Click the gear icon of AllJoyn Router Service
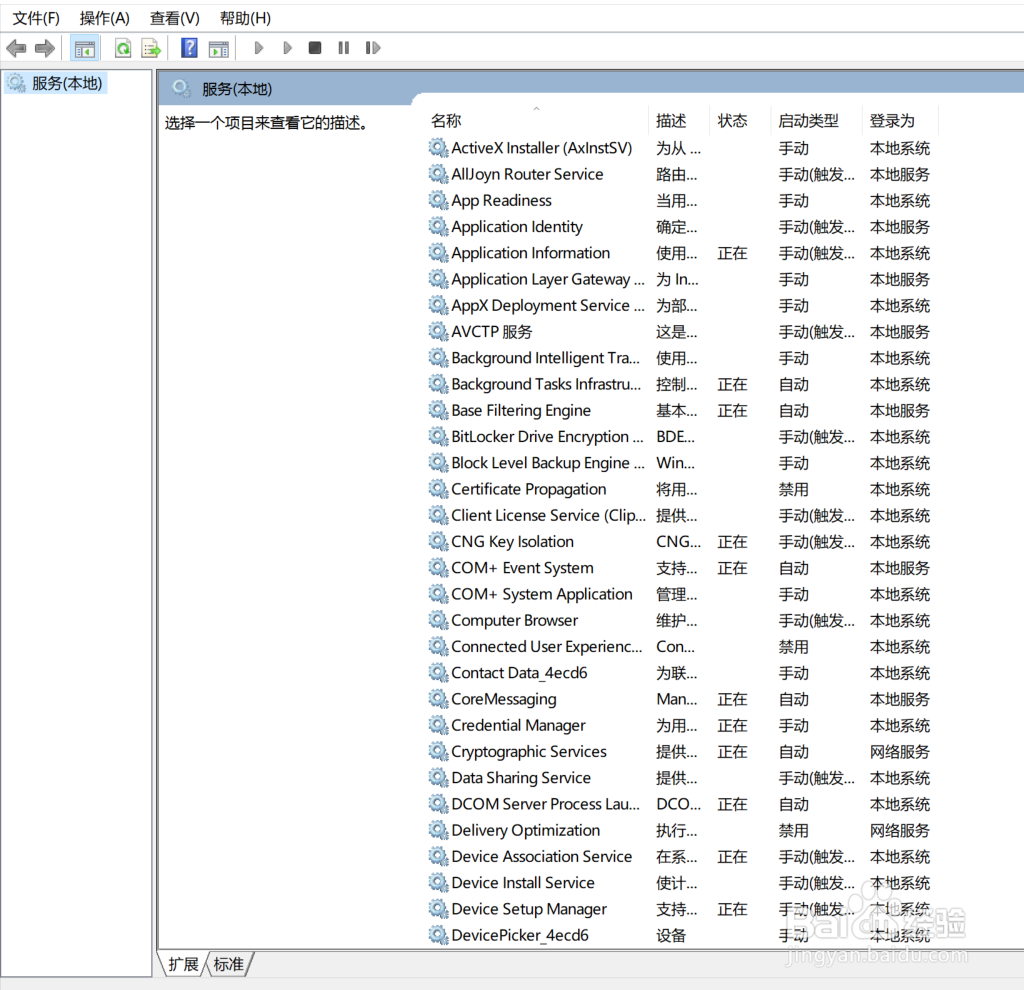This screenshot has width=1024, height=990. [x=438, y=174]
